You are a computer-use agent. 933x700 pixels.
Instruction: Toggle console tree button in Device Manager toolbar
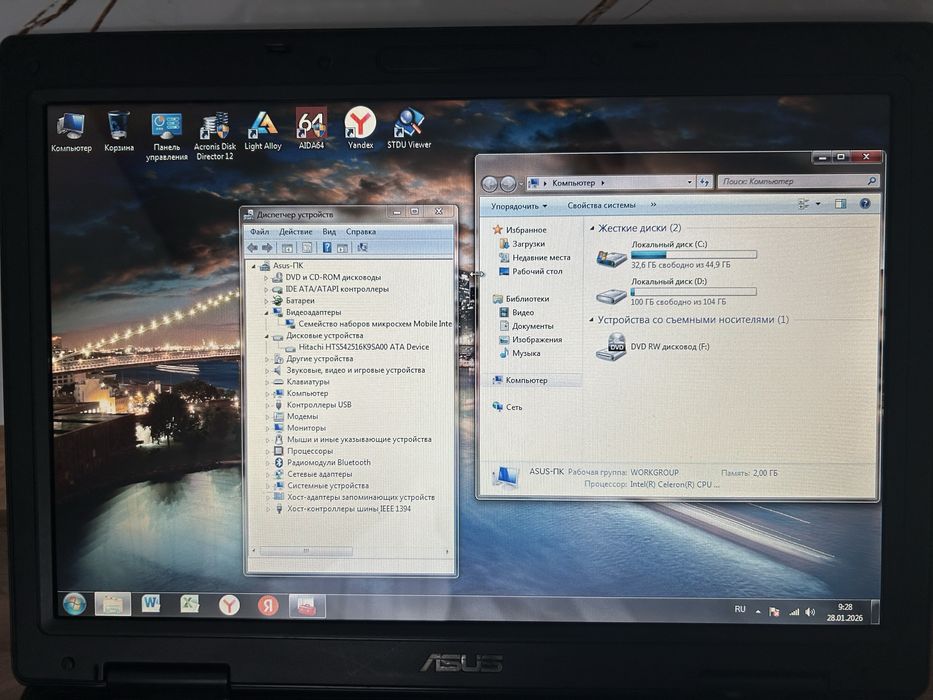[x=287, y=248]
